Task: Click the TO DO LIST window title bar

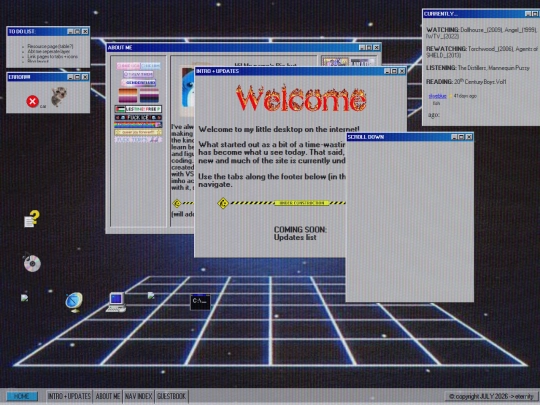Action: coord(48,31)
